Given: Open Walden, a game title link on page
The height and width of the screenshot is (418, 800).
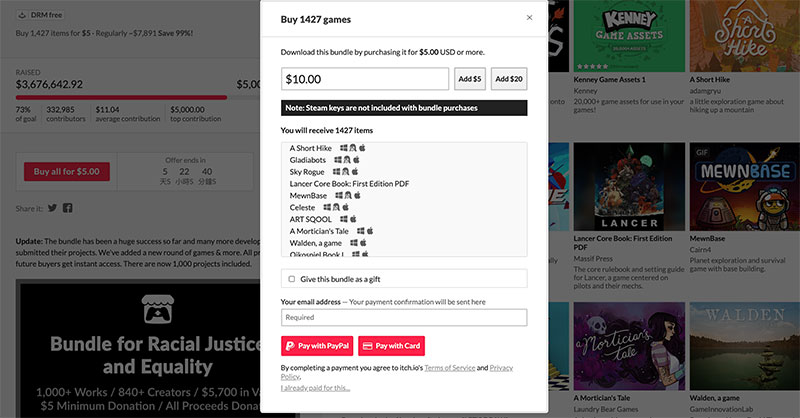Looking at the screenshot, I should [x=714, y=398].
